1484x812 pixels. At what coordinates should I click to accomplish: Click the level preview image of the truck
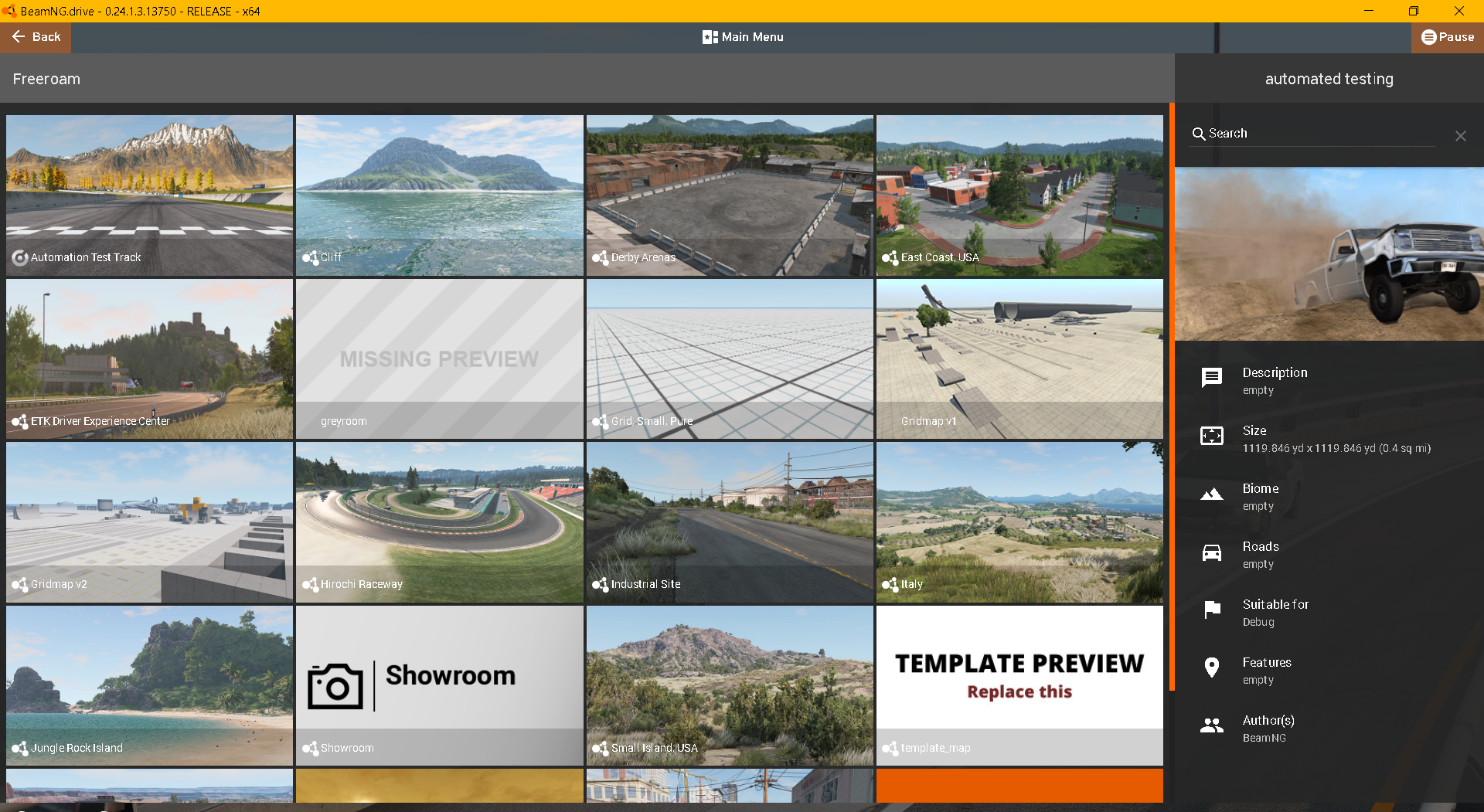click(1329, 254)
